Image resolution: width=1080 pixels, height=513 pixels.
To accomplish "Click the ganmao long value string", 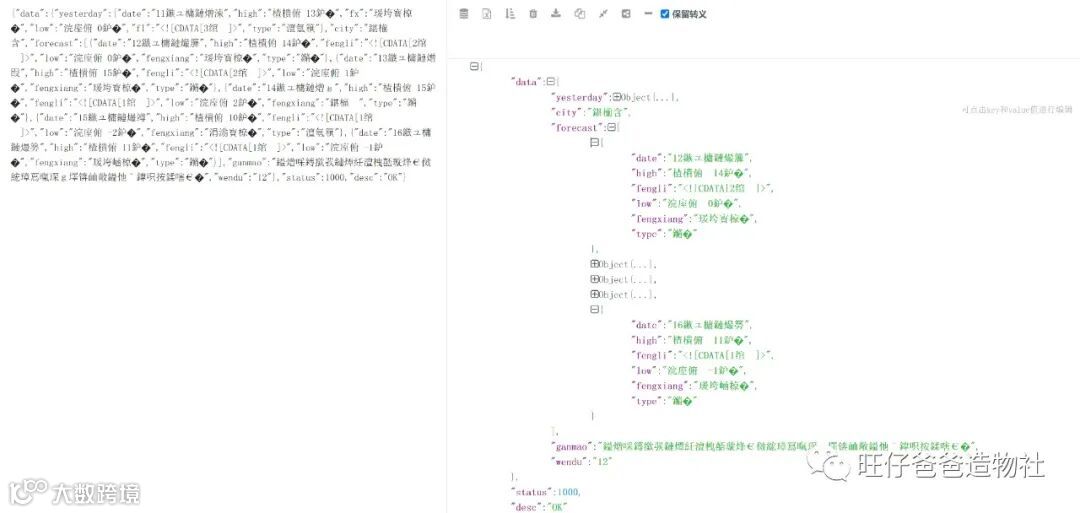I will click(x=789, y=447).
